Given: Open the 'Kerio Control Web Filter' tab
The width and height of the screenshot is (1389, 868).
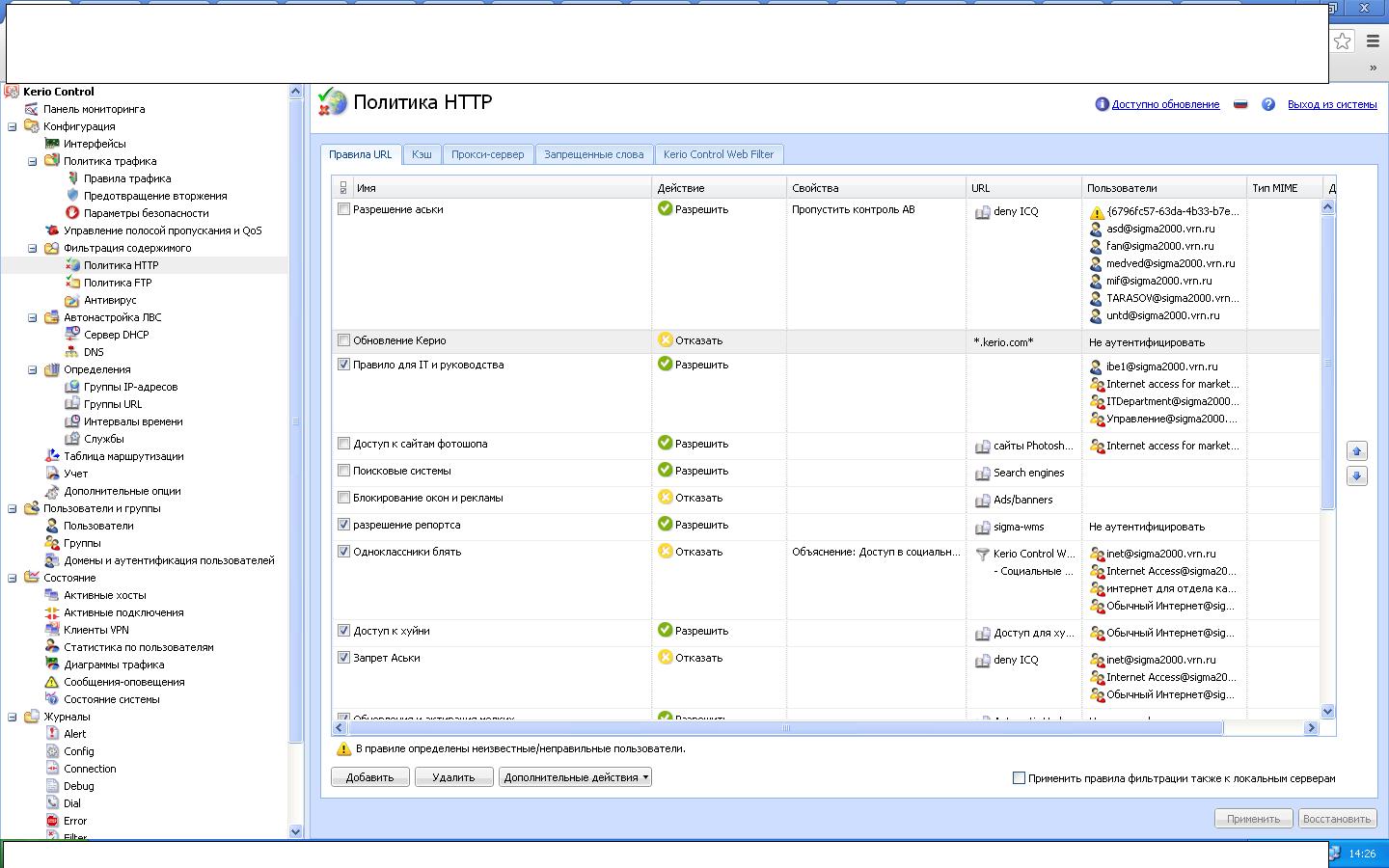Looking at the screenshot, I should (x=718, y=154).
